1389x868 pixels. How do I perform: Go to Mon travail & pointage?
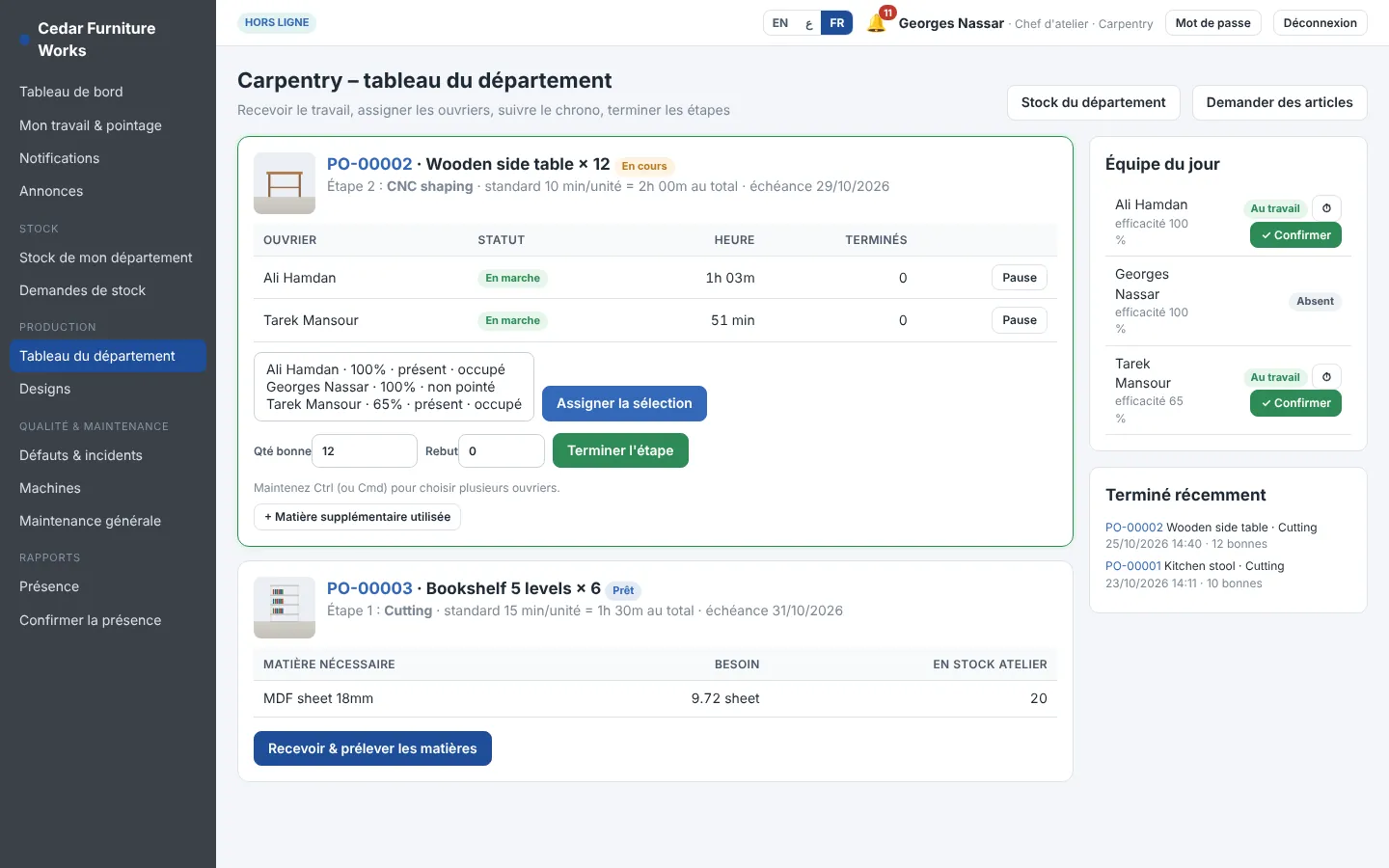[x=108, y=125]
